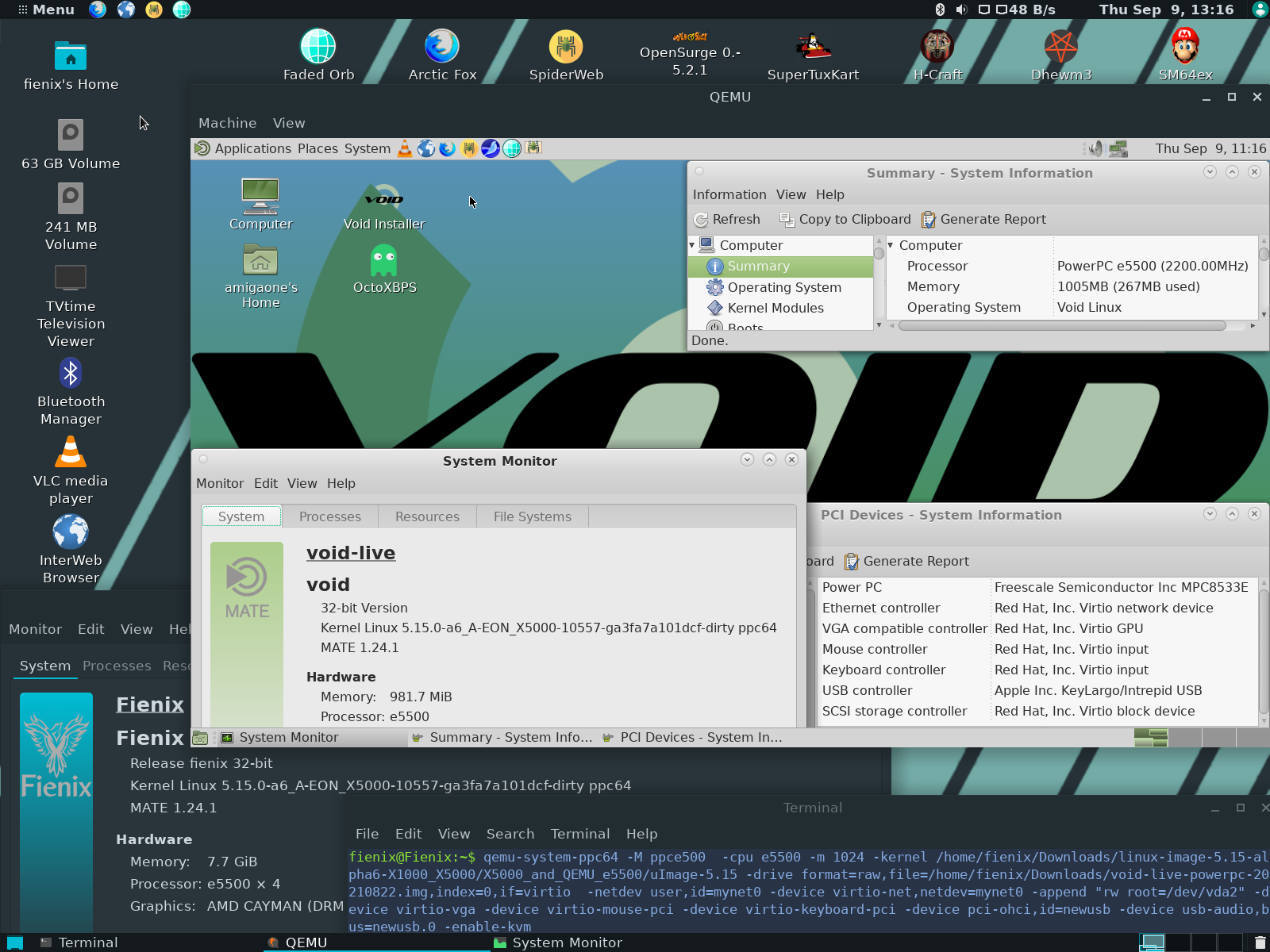Launch SpiderWeb from the top panel launcher
The height and width of the screenshot is (952, 1270).
coord(154,10)
